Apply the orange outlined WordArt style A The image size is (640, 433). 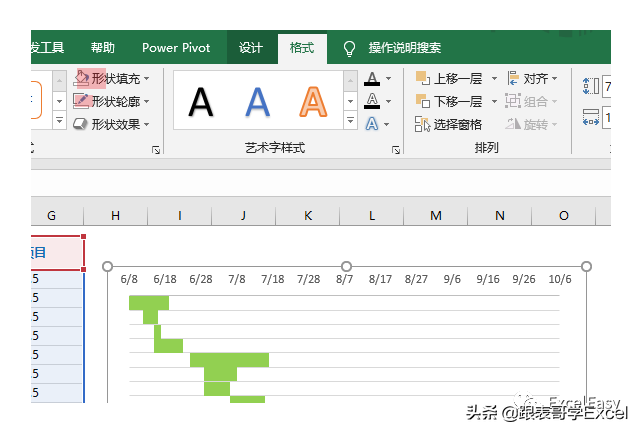tap(313, 102)
